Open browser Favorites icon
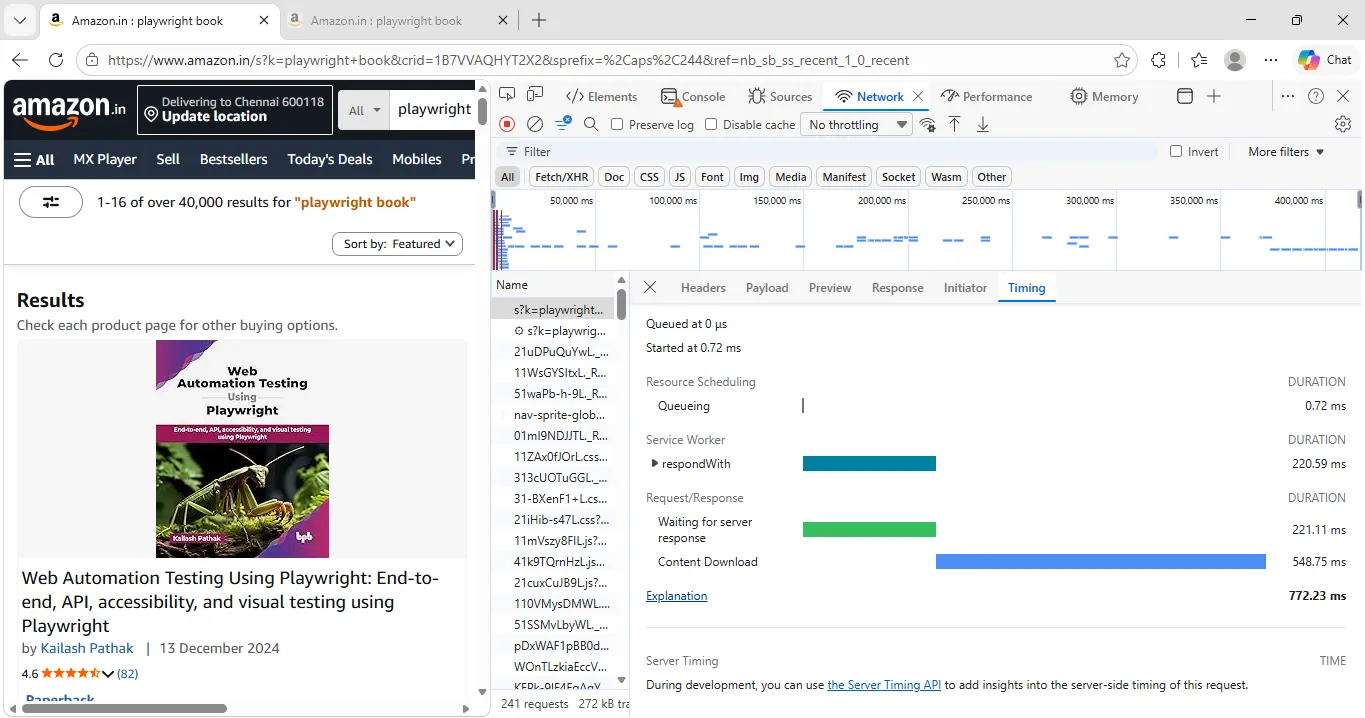 [1199, 60]
